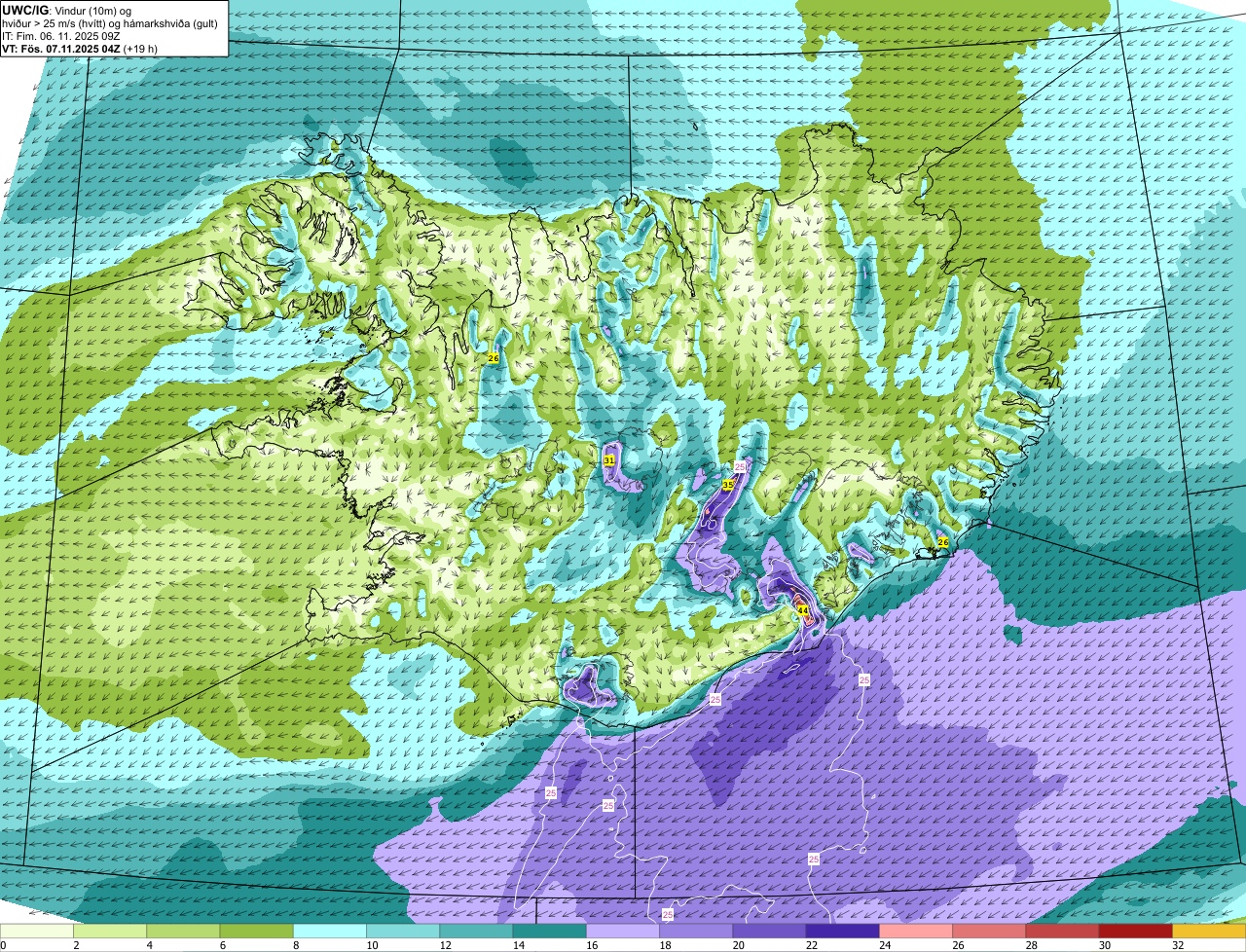Click the orange above-32 m/s legend swatch

(1210, 931)
